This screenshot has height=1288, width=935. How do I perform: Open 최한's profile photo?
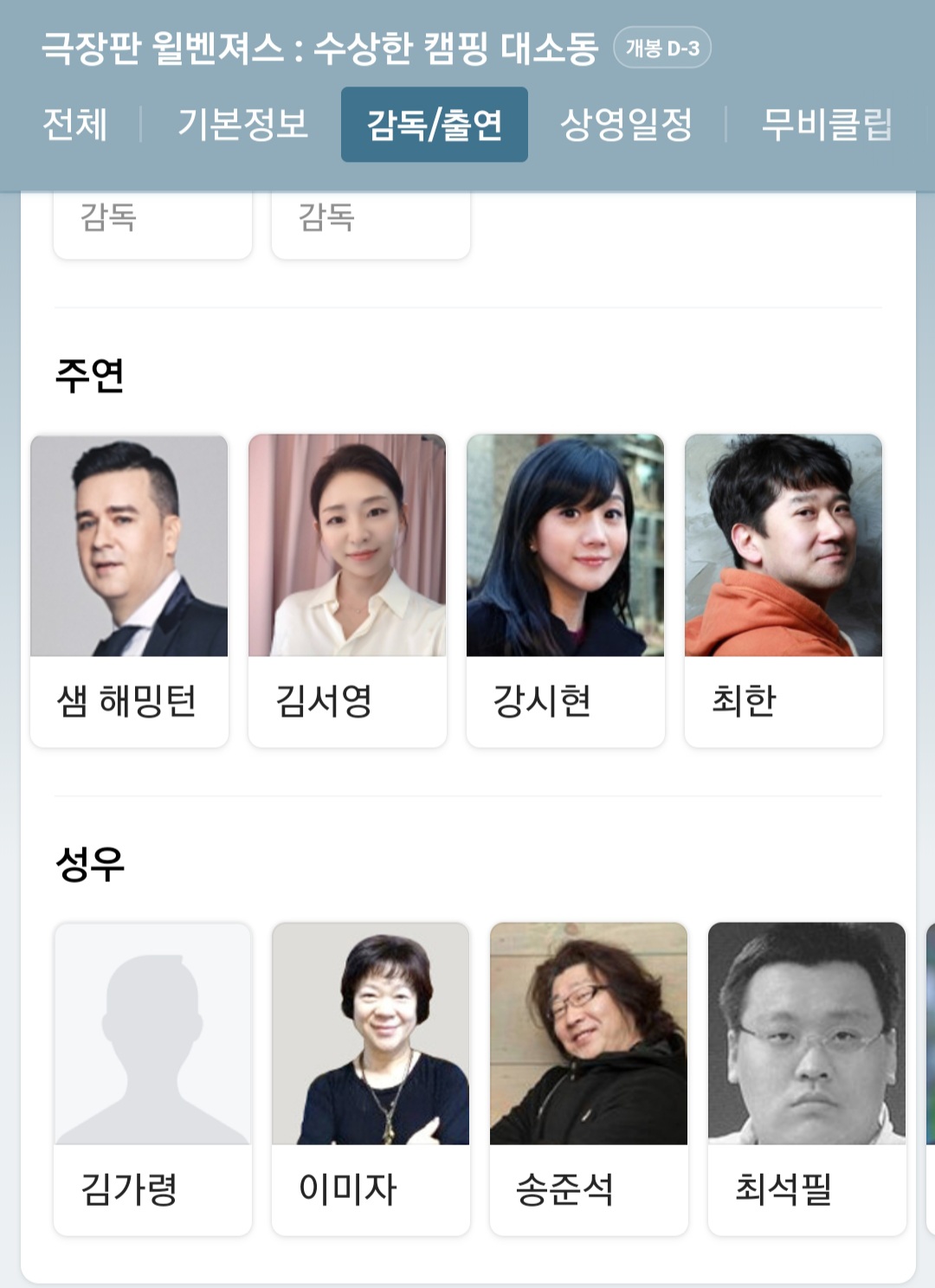pyautogui.click(x=783, y=545)
